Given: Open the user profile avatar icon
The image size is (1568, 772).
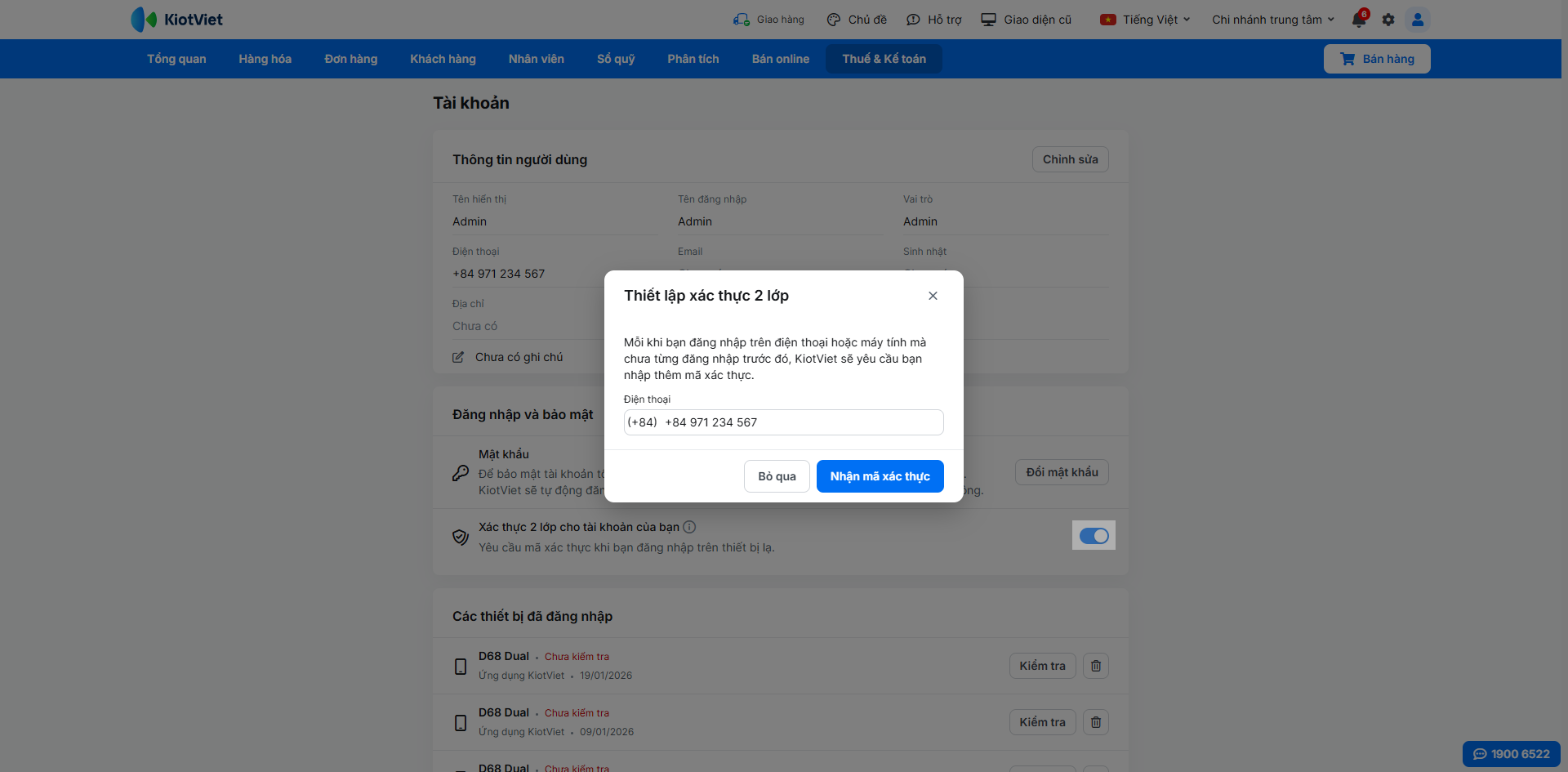Looking at the screenshot, I should (x=1418, y=20).
